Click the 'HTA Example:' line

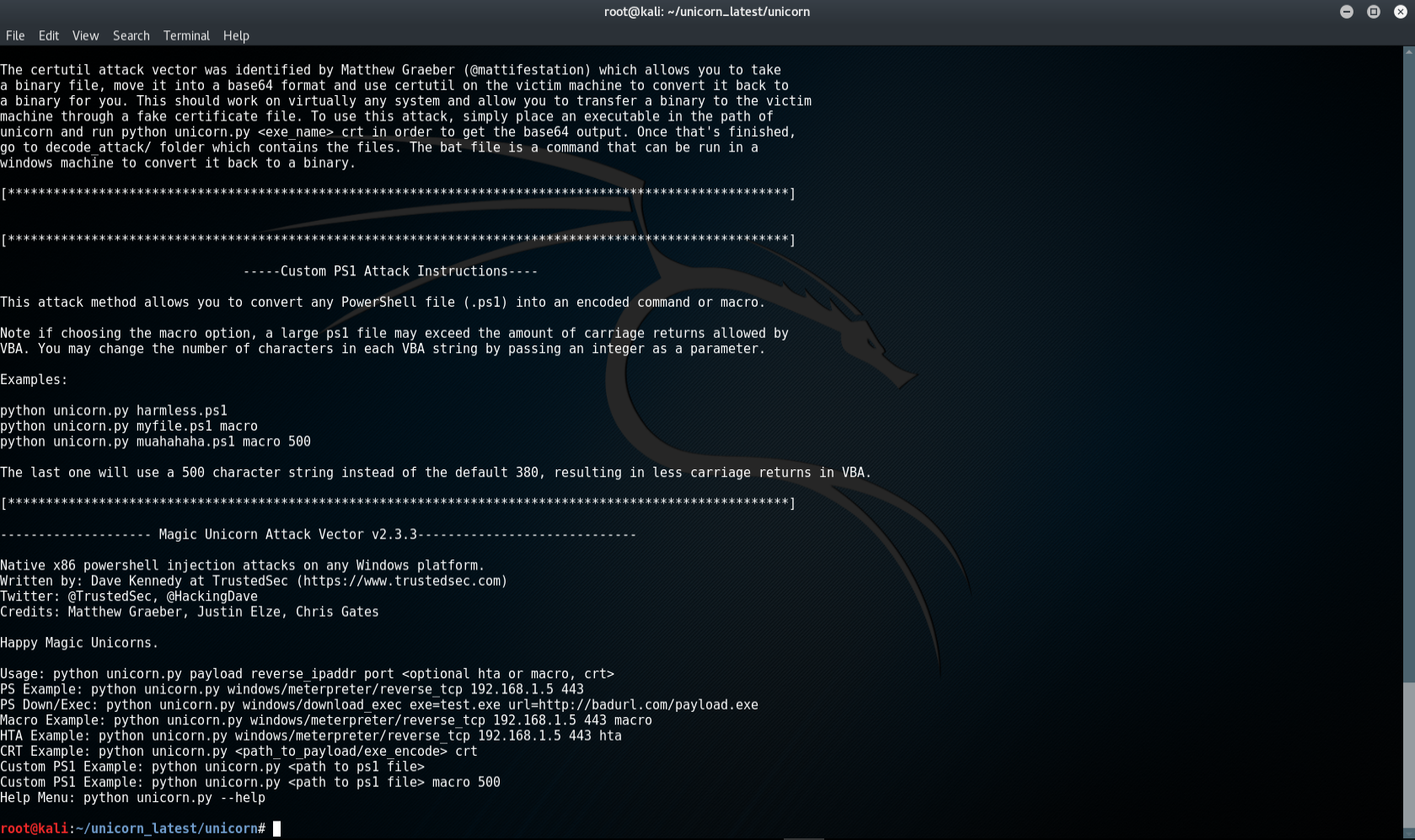pos(311,736)
